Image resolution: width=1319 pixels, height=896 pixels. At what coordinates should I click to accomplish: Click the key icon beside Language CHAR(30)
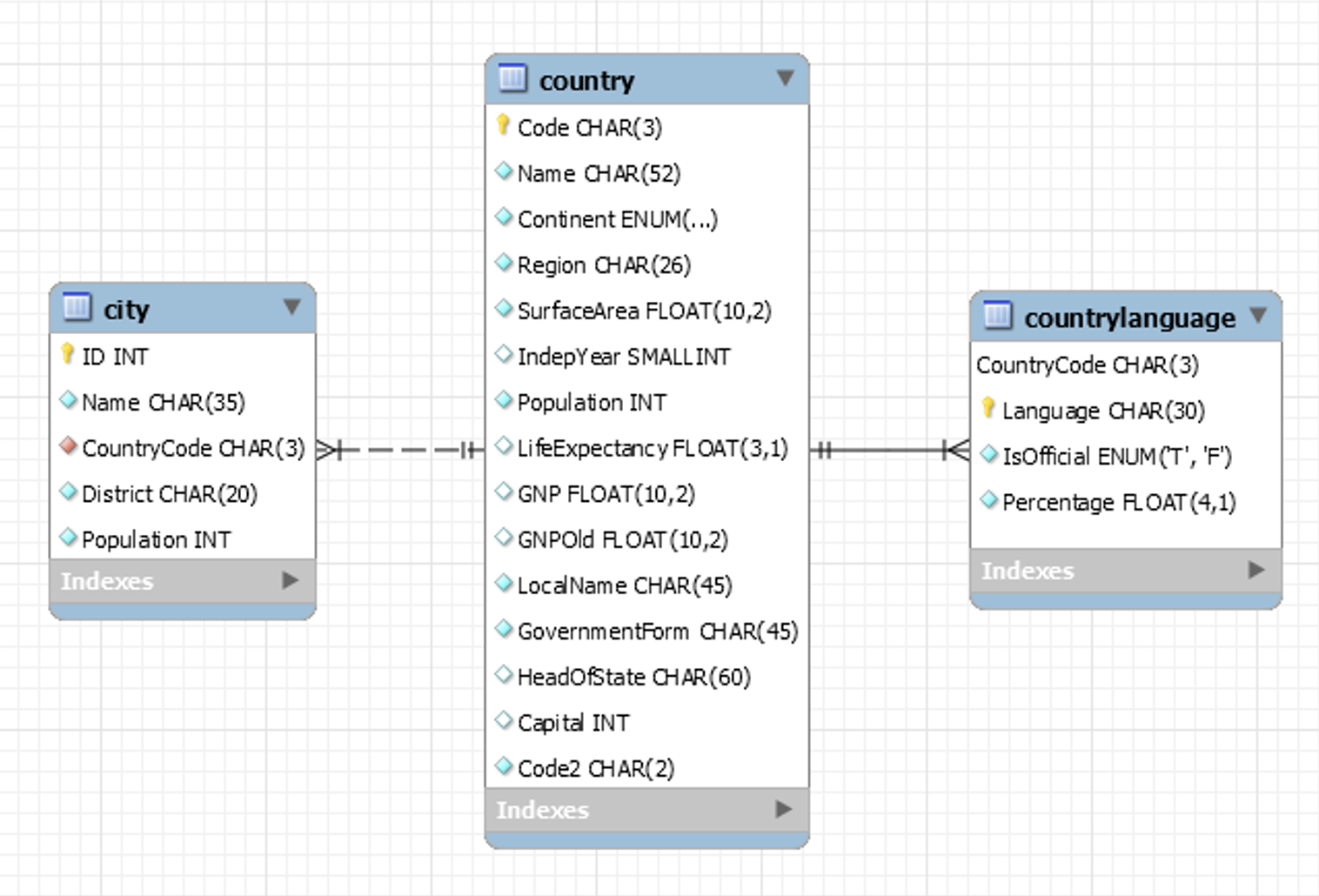(x=988, y=409)
